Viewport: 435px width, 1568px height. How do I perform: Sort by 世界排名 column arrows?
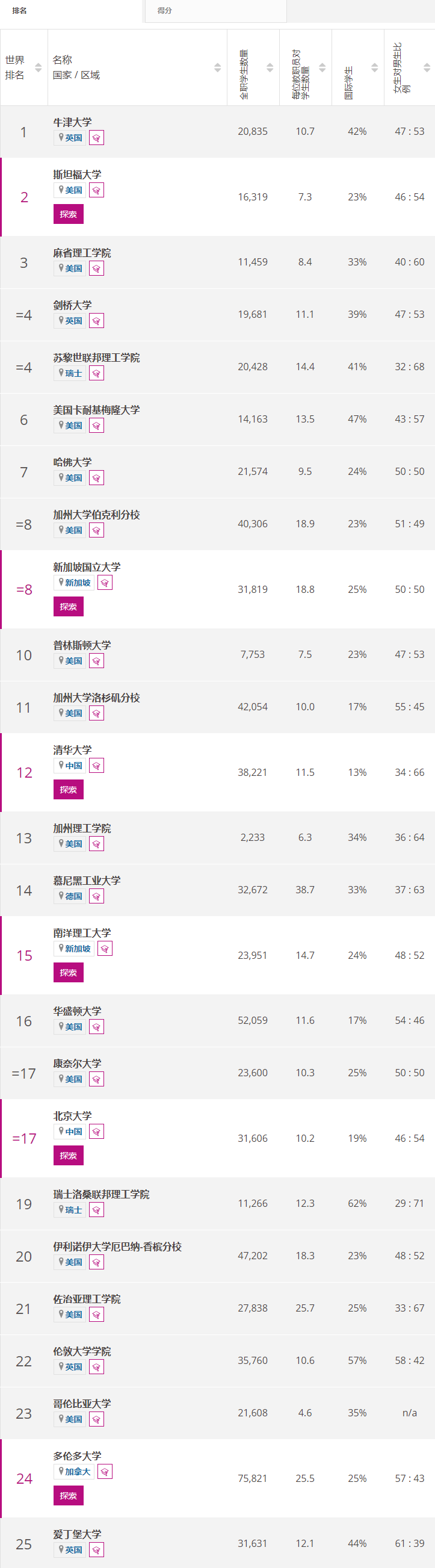tap(39, 67)
